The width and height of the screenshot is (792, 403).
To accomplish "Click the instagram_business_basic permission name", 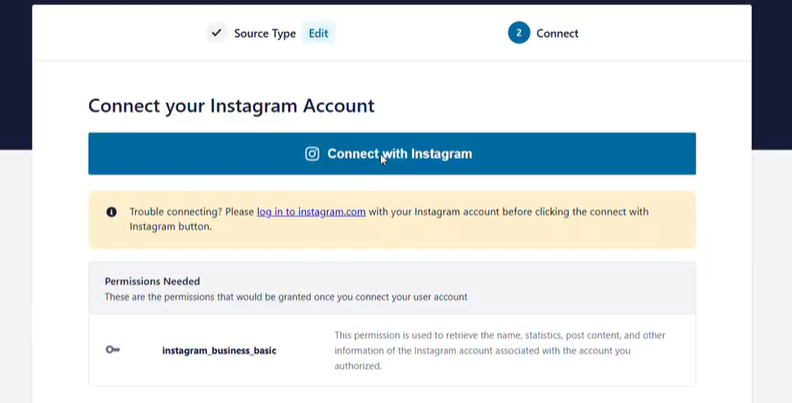I will 219,351.
